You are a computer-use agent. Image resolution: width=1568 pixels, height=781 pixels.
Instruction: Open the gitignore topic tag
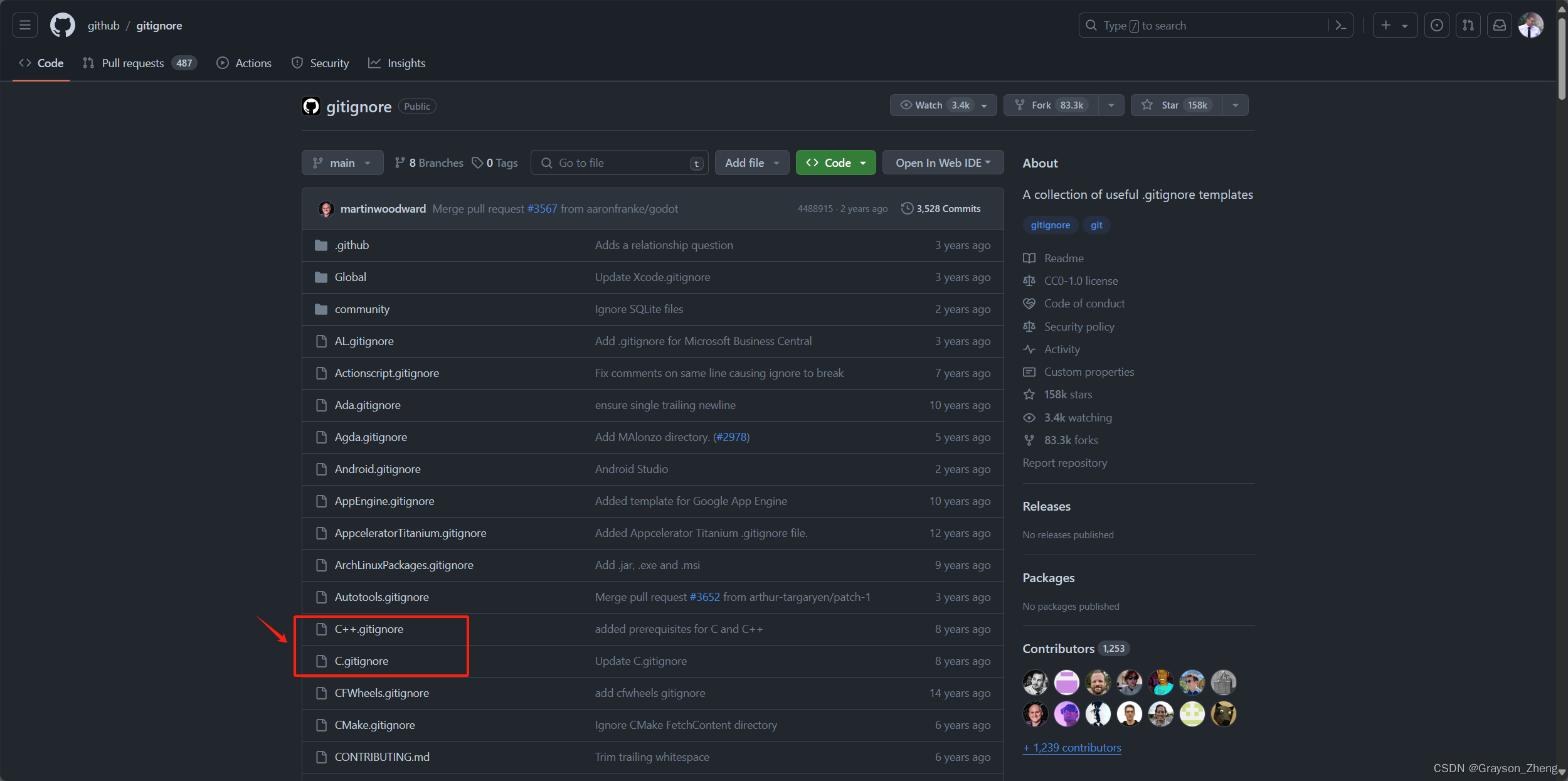tap(1051, 225)
